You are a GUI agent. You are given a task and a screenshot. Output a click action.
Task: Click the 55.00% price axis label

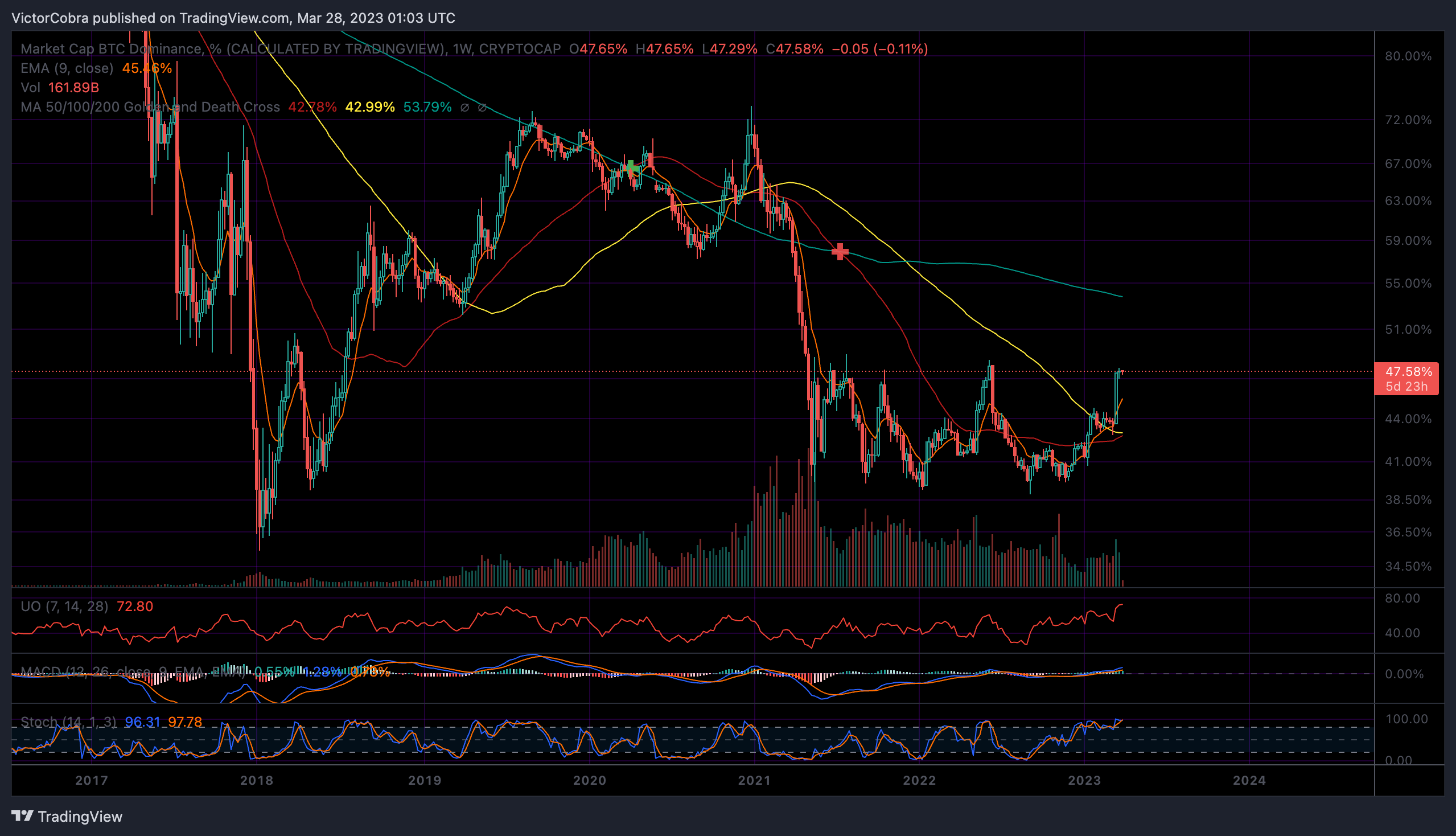(x=1408, y=284)
